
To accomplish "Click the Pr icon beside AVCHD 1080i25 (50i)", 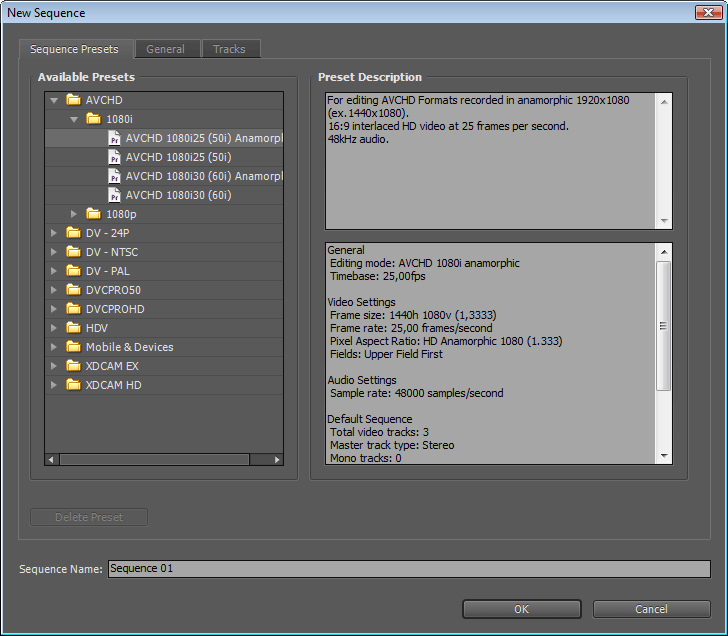I will [114, 157].
